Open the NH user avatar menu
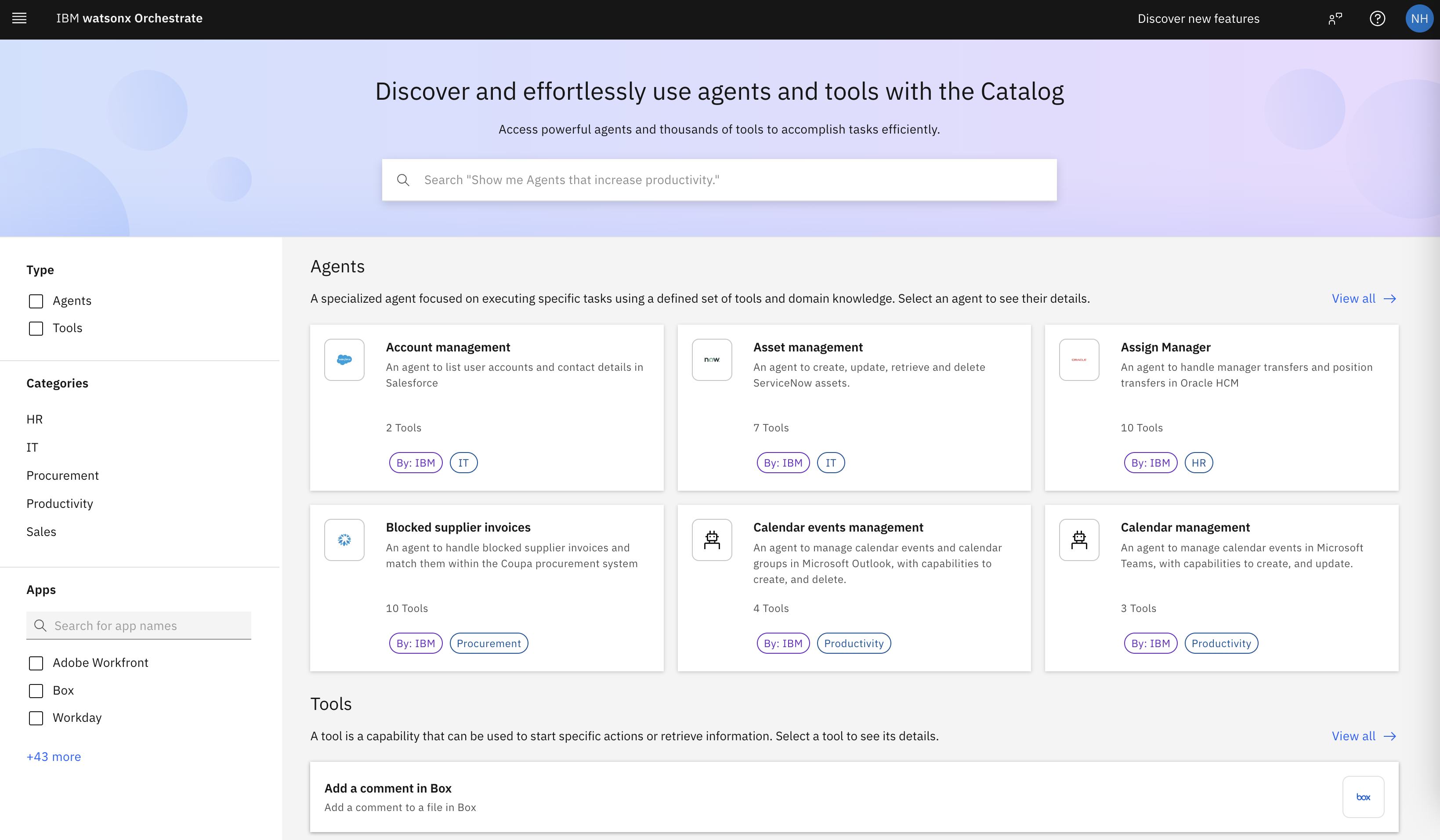Image resolution: width=1440 pixels, height=840 pixels. 1419,19
